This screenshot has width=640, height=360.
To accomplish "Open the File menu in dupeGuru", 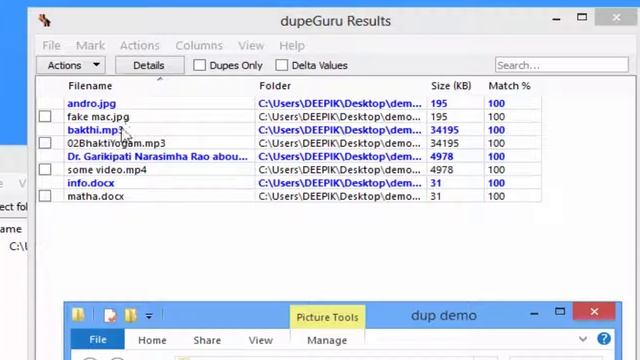I will click(51, 45).
